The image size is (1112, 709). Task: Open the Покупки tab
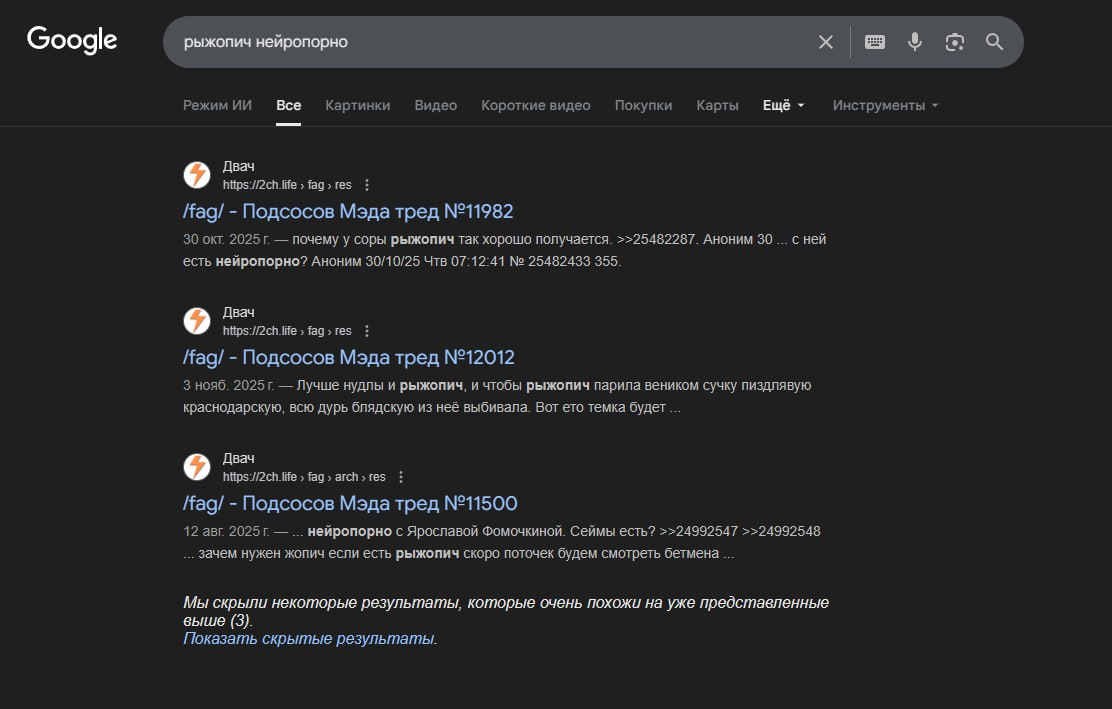[643, 105]
